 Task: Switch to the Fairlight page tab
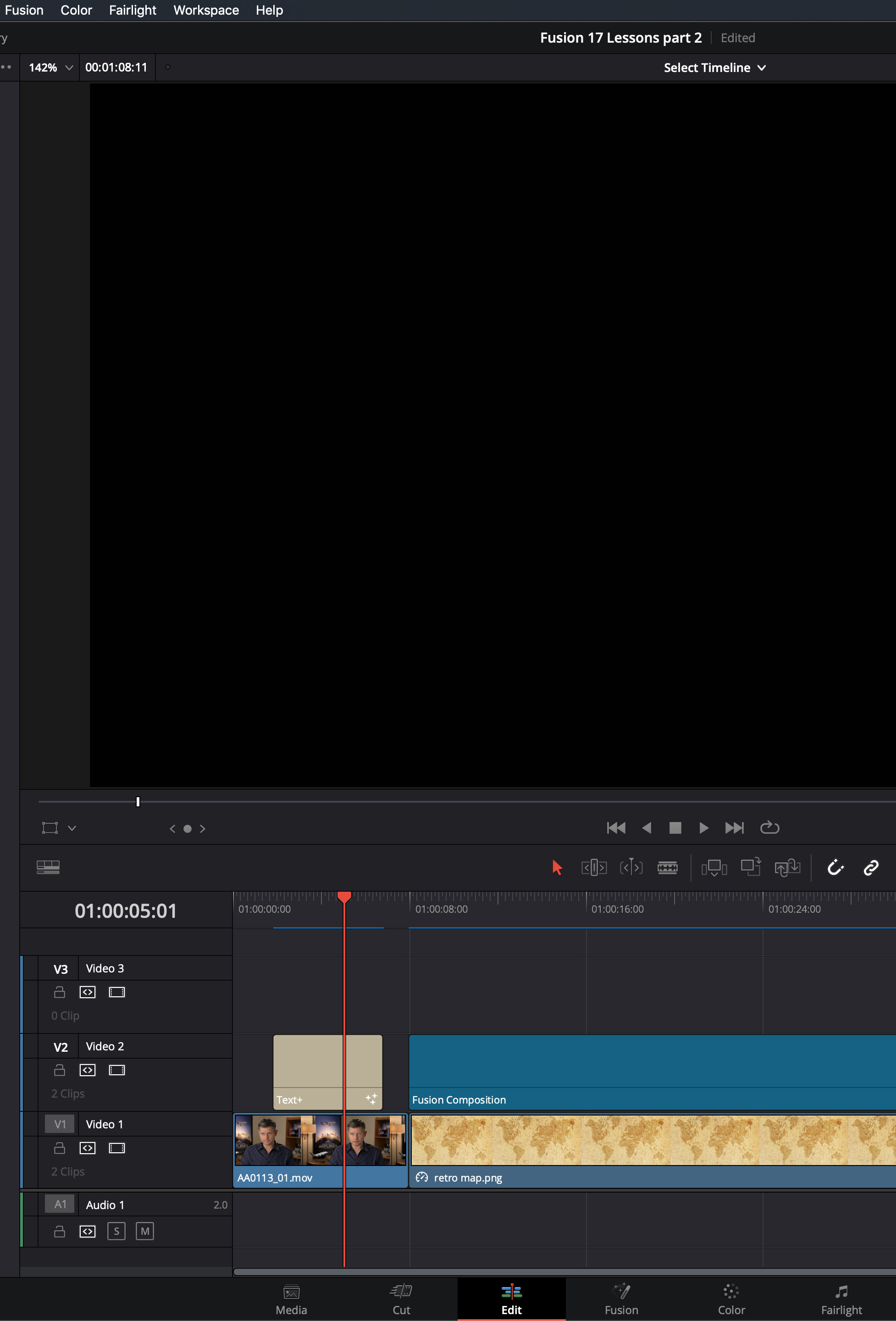tap(841, 1299)
